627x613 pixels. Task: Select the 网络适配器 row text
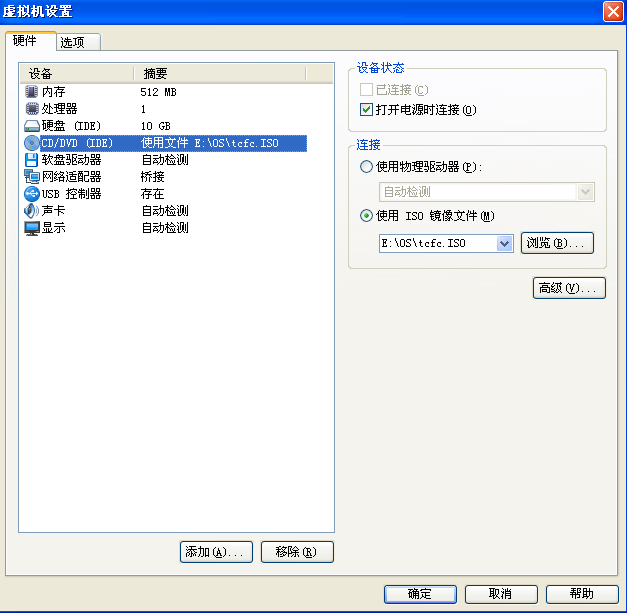pyautogui.click(x=72, y=177)
